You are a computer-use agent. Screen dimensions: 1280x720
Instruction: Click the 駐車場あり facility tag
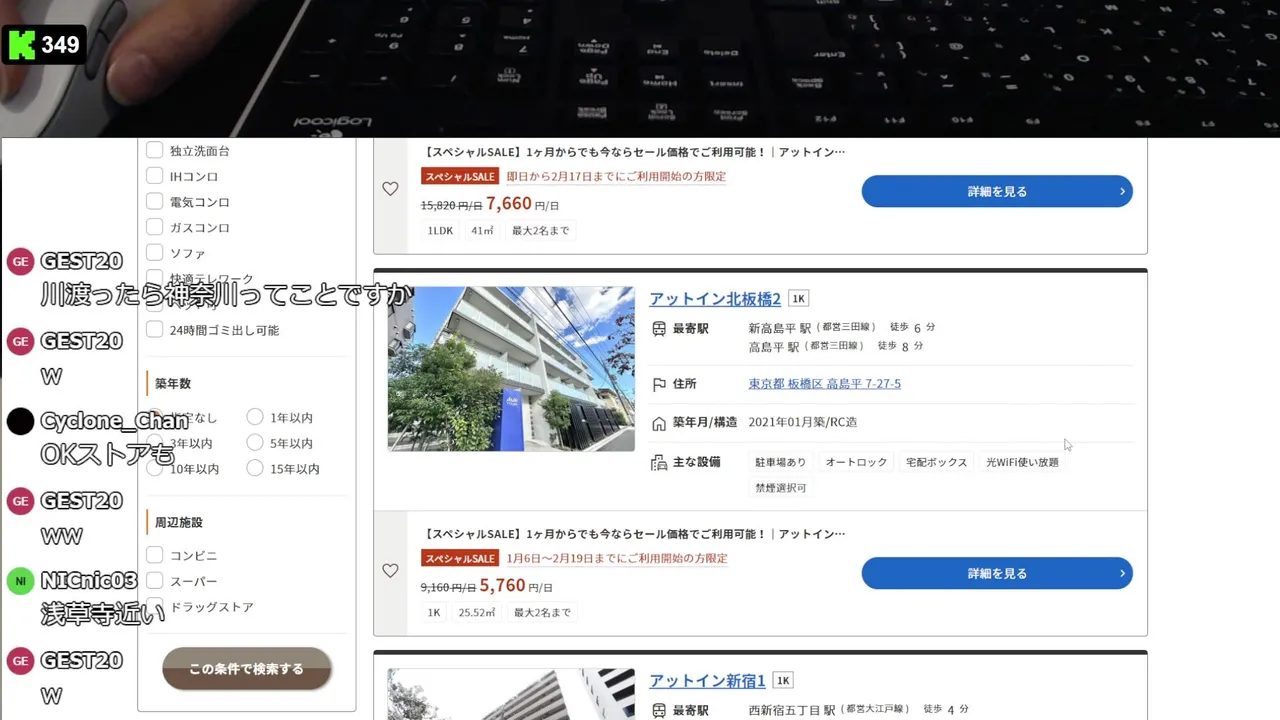(780, 462)
